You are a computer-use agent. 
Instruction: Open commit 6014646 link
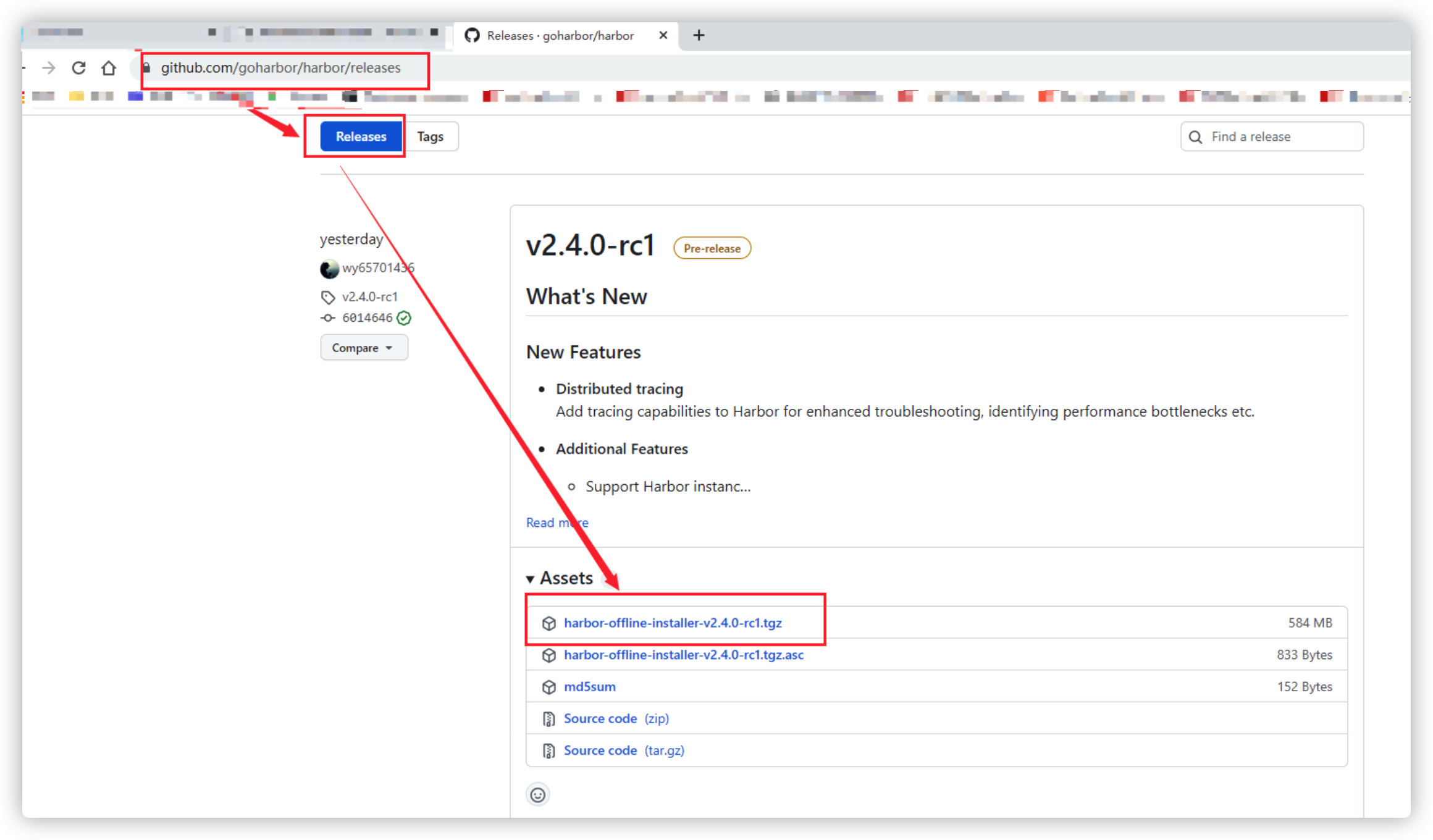coord(367,318)
